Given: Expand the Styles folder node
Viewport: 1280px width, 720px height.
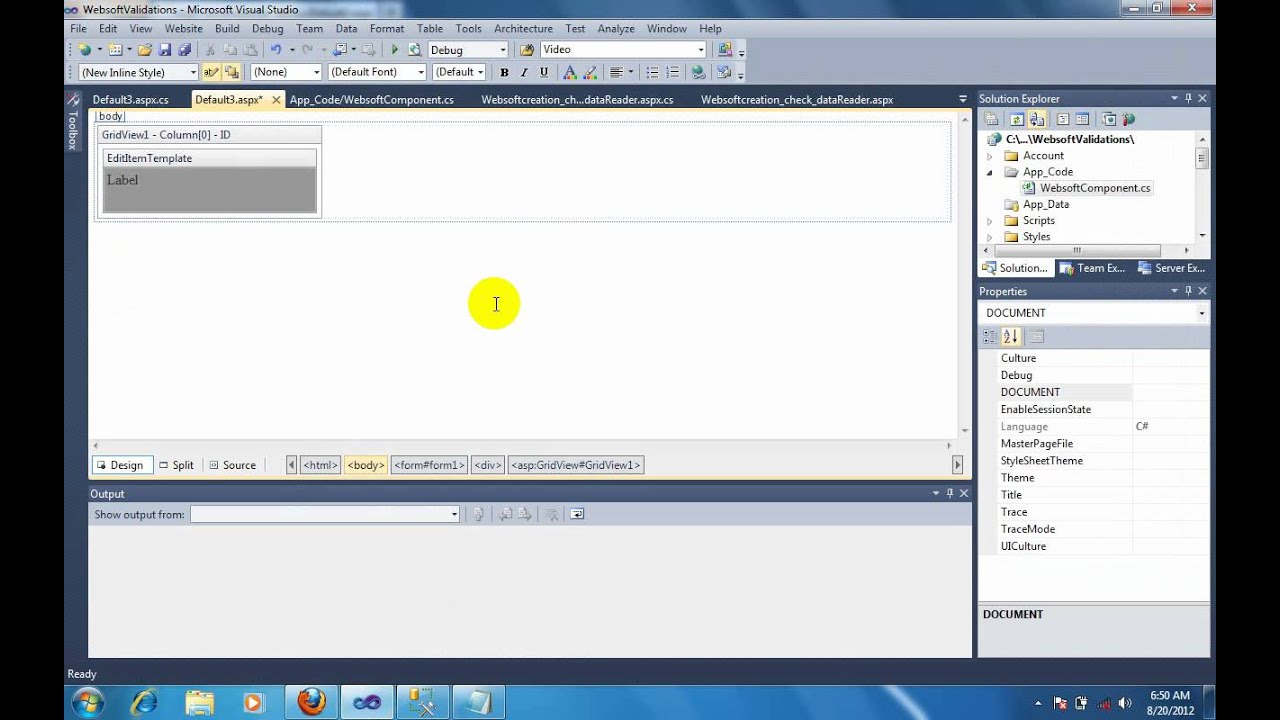Looking at the screenshot, I should coord(990,237).
